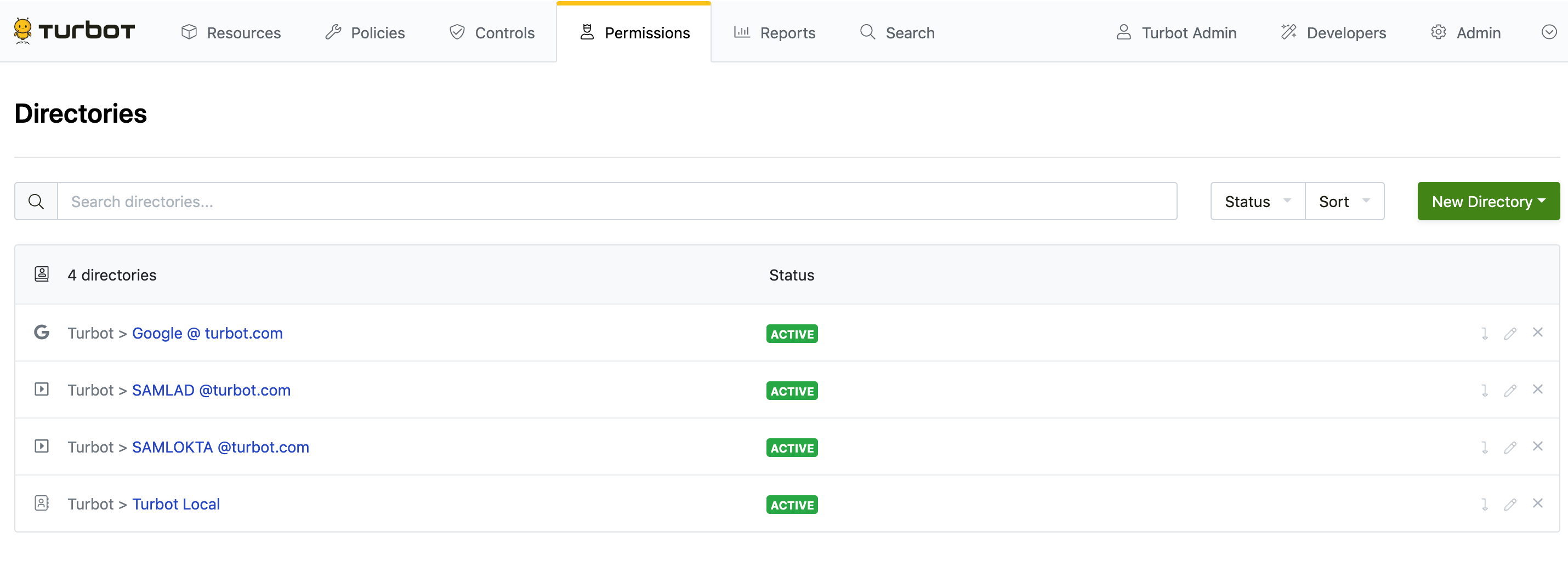Click the order arrow icon for SAMLOKTA directory
The image size is (1568, 561).
coord(1485,448)
